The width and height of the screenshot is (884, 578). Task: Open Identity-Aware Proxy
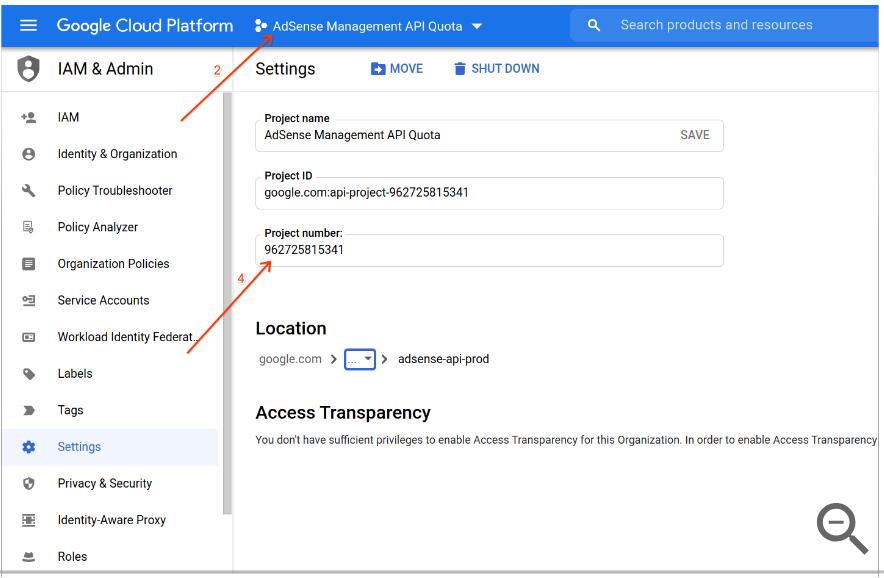(110, 520)
